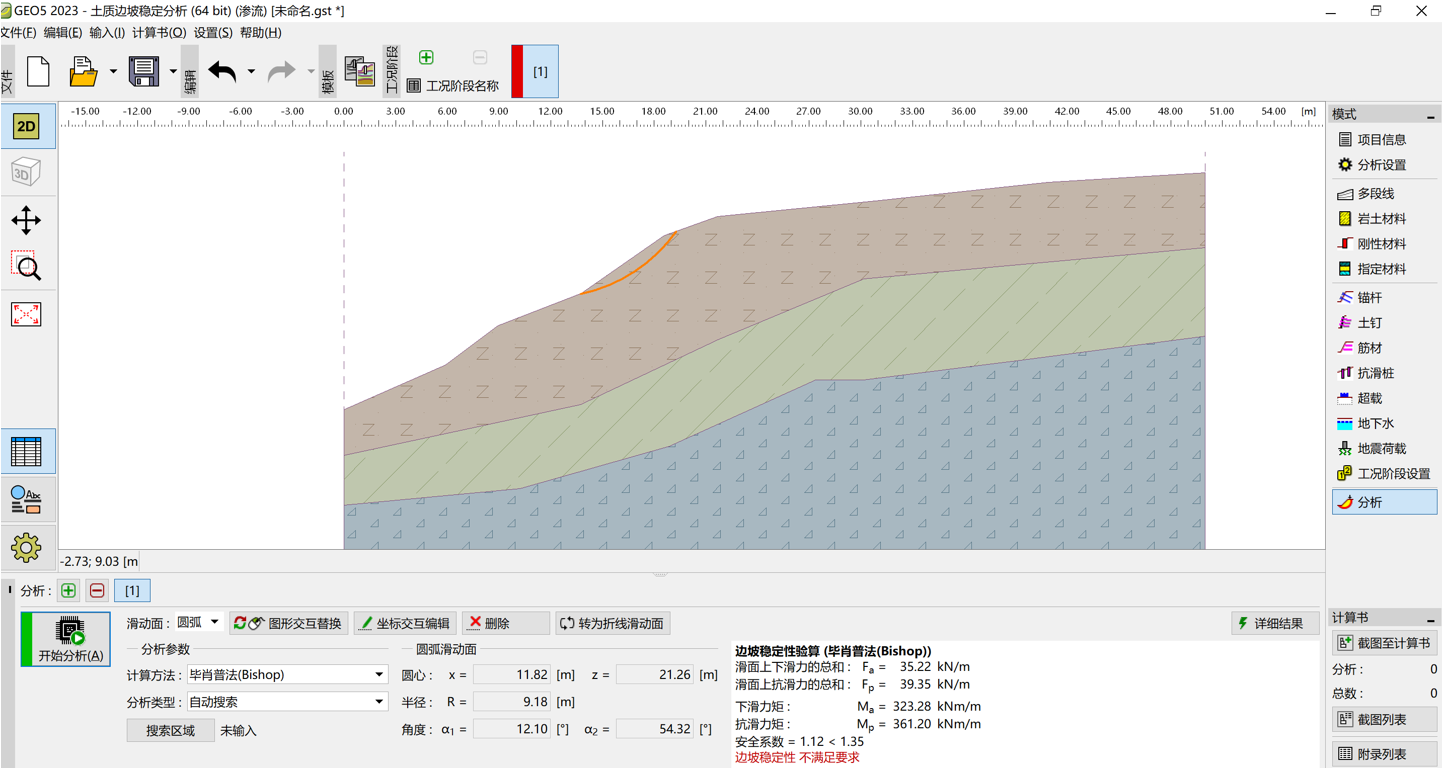Undo the last action with the undo arrow
Viewport: 1442px width, 768px height.
click(222, 71)
